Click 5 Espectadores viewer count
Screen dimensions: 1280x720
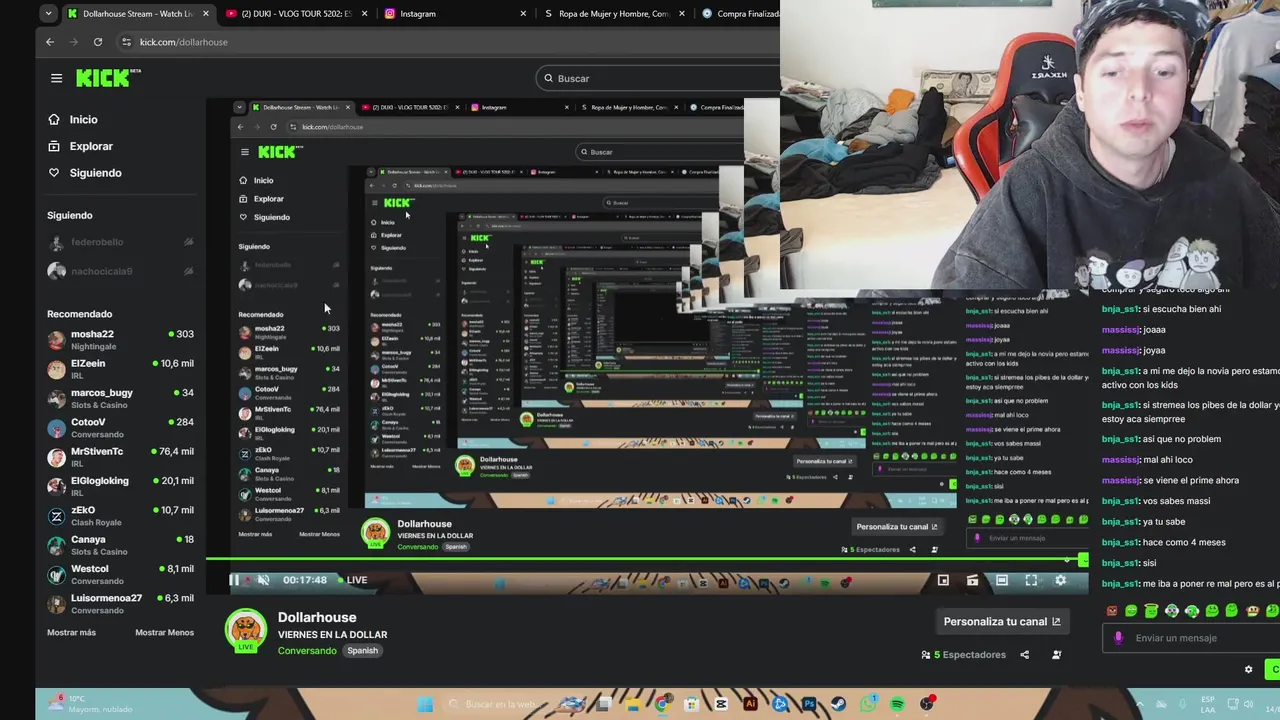[963, 655]
